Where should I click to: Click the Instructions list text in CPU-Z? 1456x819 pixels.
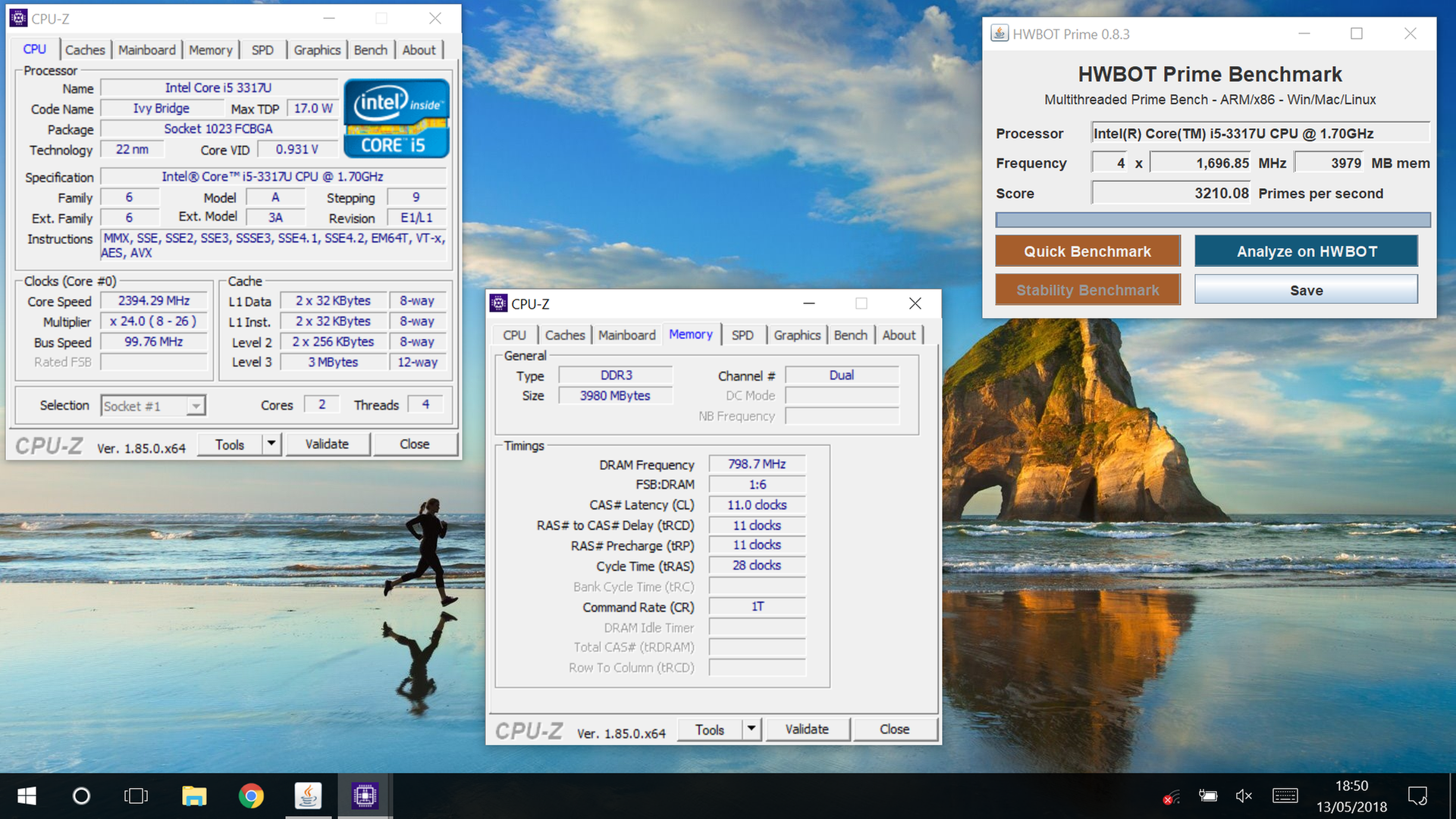(274, 246)
